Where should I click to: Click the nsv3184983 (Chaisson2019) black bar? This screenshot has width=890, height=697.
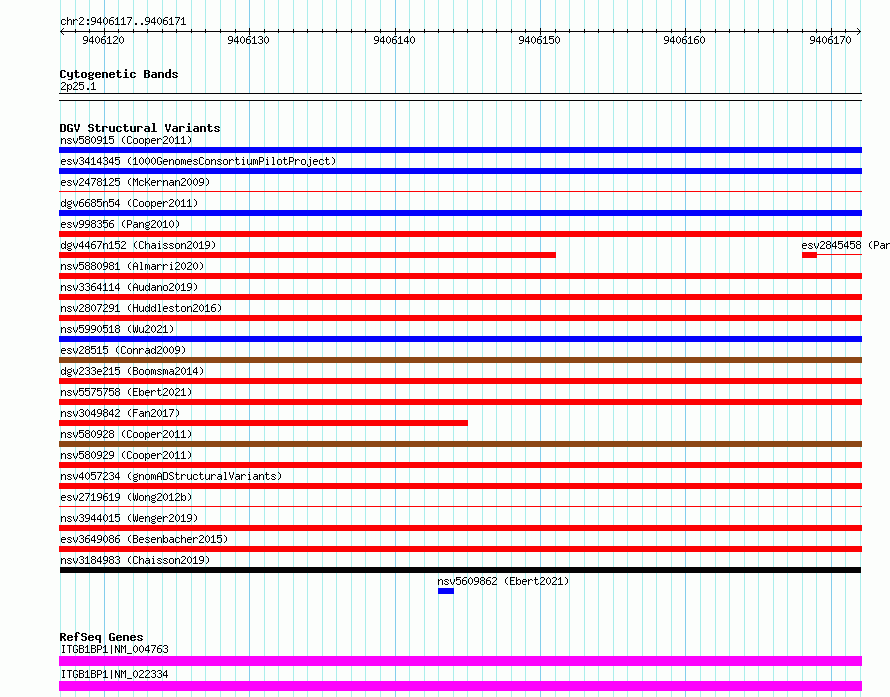tap(460, 570)
